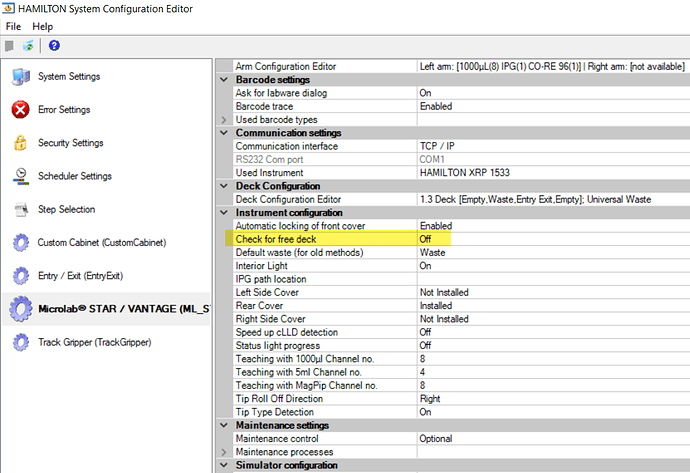
Task: Open System Settings label
Action: pos(69,77)
